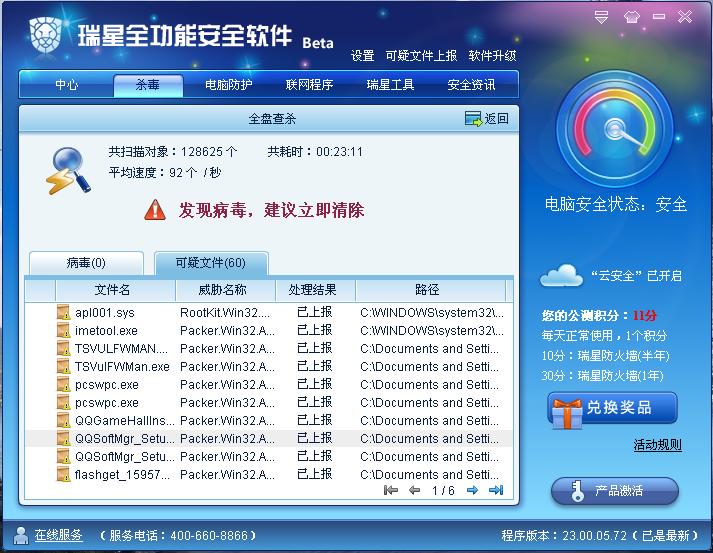
Task: Click RootKit.Win32.... threat name
Action: click(x=225, y=313)
